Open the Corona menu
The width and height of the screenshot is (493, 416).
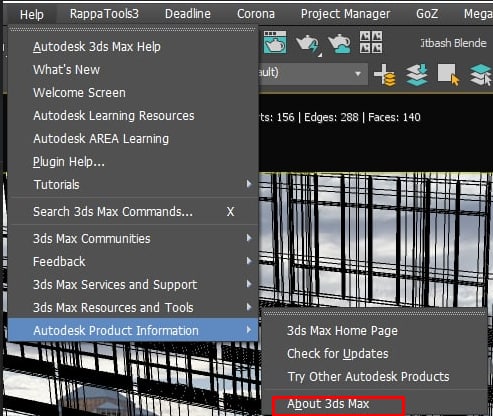(x=256, y=14)
